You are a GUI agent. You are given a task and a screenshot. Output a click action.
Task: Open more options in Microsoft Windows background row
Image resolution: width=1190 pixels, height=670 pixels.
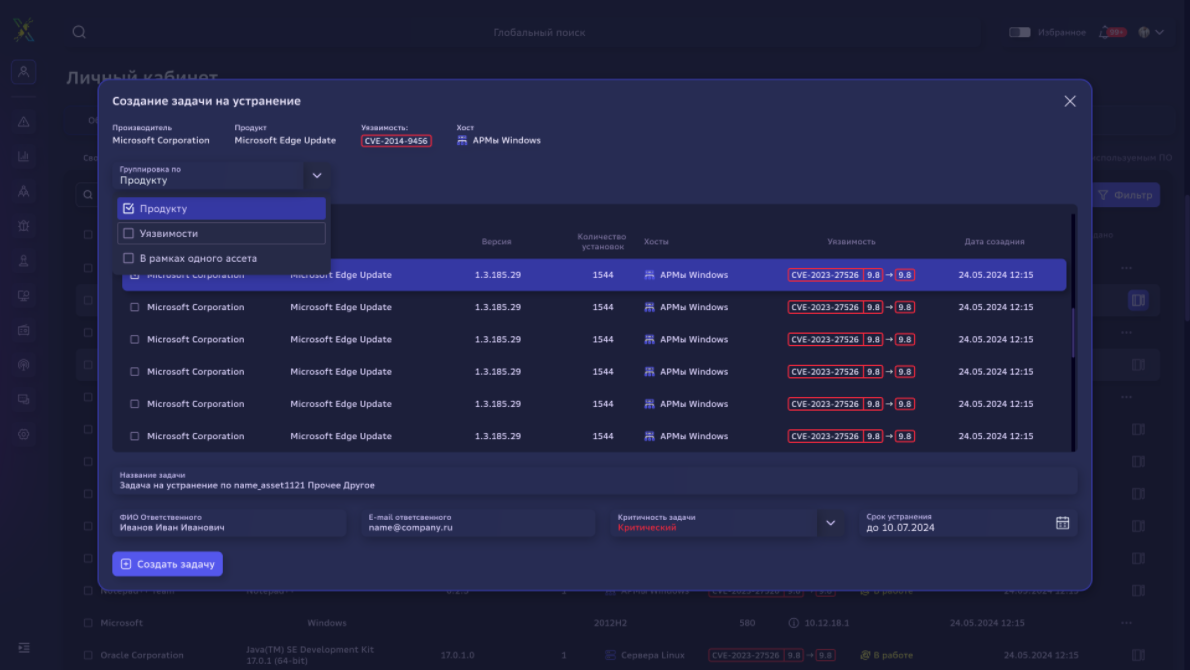(1126, 623)
